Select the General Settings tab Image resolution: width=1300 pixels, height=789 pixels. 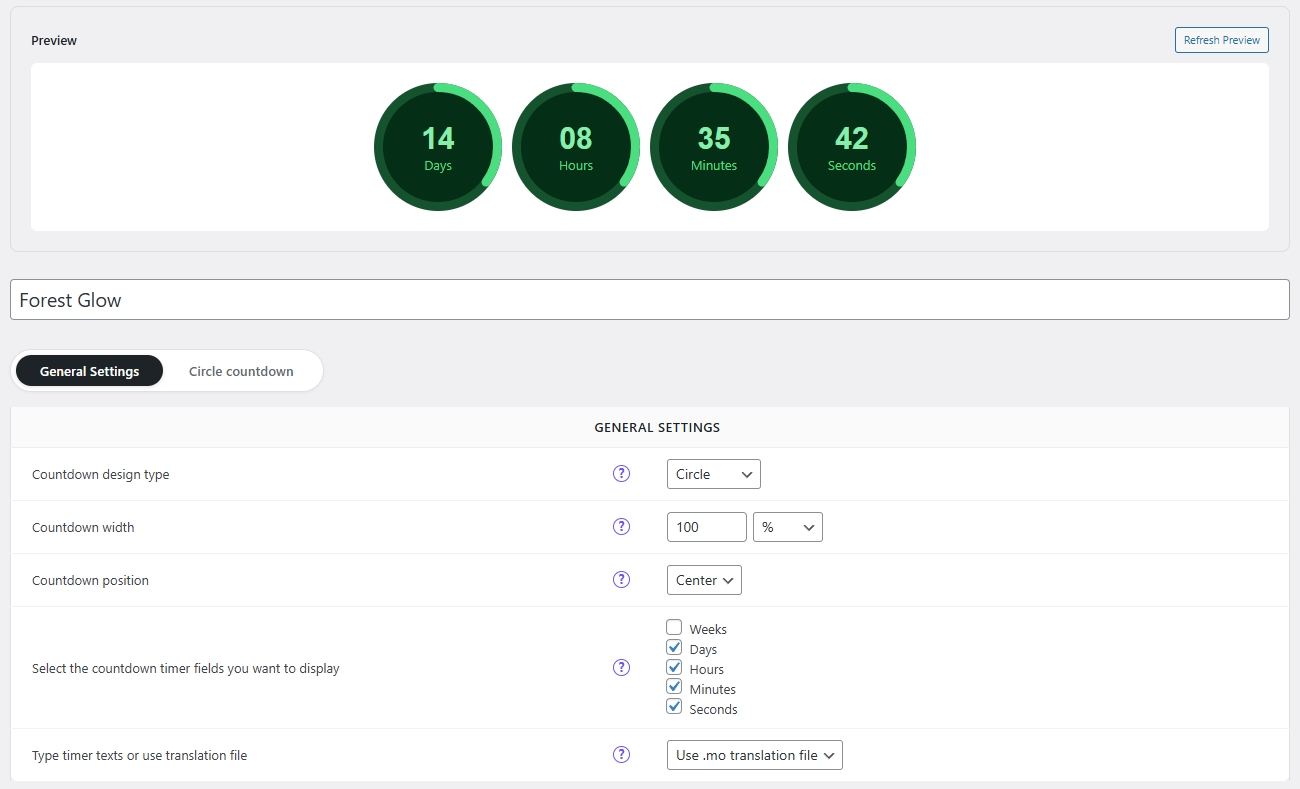[x=90, y=371]
